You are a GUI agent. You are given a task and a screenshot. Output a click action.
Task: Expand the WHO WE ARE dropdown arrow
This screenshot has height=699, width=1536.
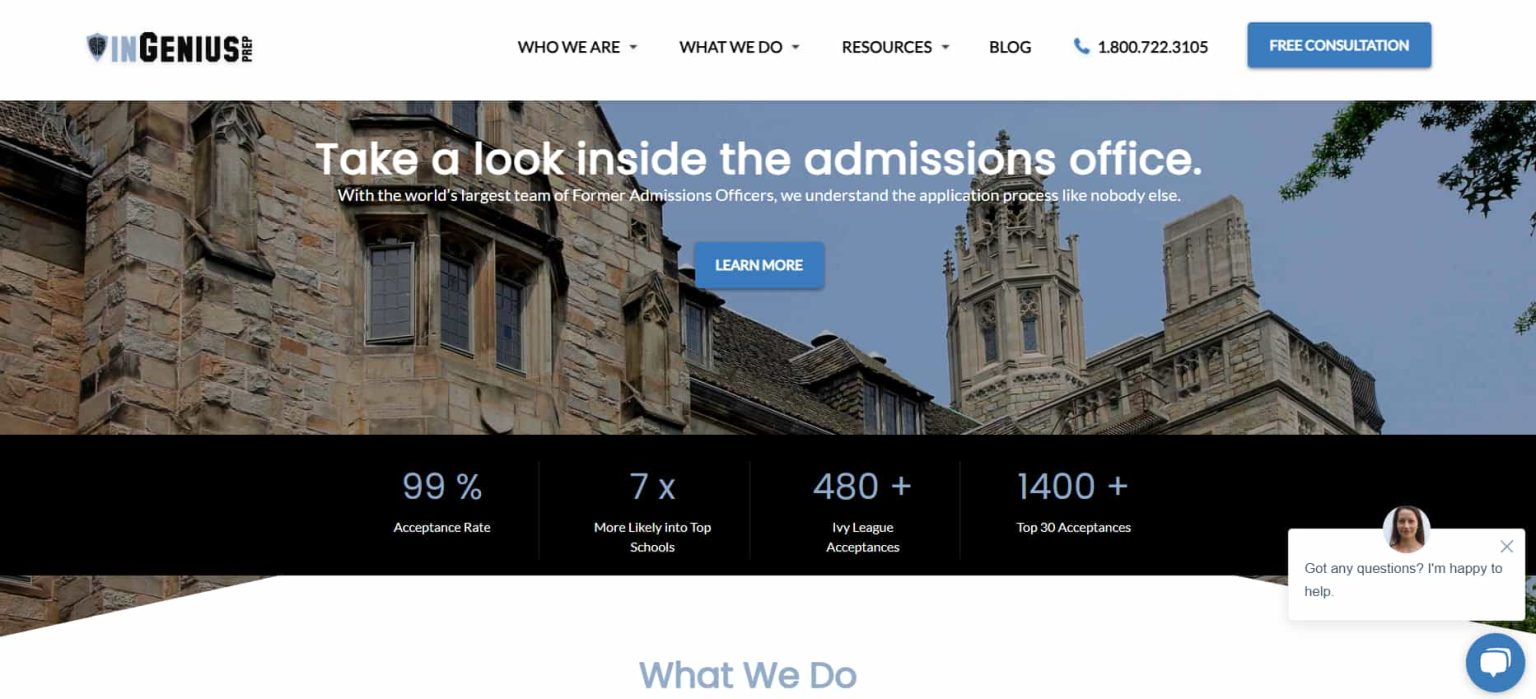(x=633, y=47)
